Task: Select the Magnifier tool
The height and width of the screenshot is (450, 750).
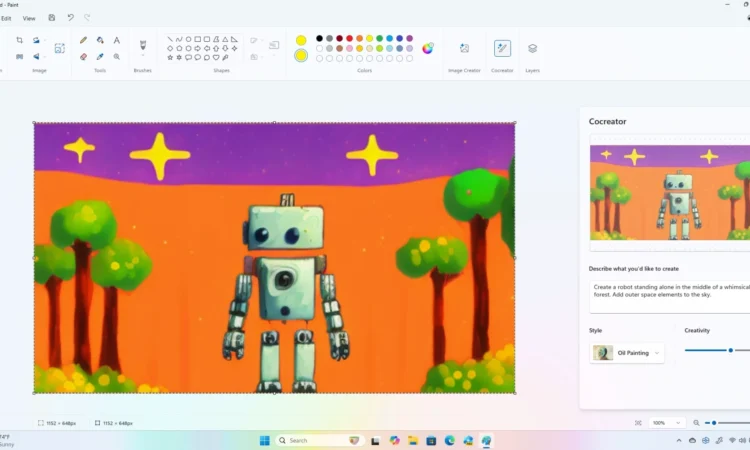Action: tap(117, 56)
